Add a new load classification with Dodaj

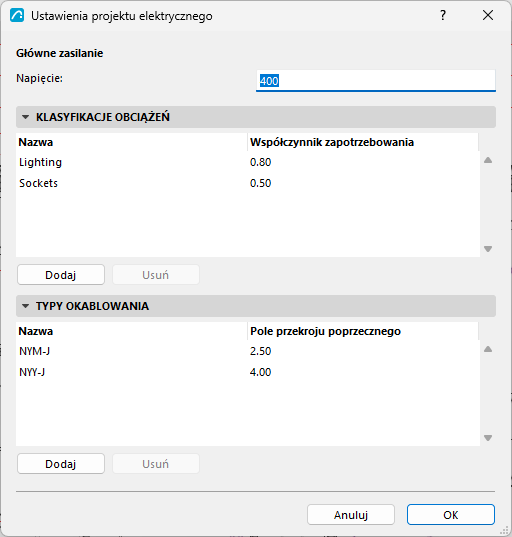pos(61,275)
